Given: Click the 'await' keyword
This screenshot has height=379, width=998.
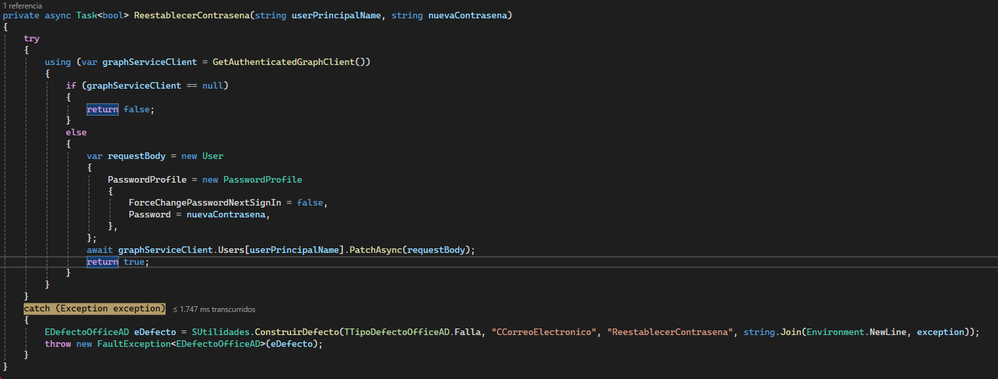Looking at the screenshot, I should coord(99,250).
